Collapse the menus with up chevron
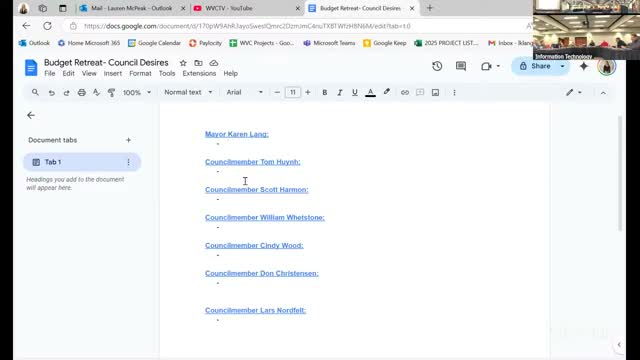This screenshot has width=640, height=360. 603,93
